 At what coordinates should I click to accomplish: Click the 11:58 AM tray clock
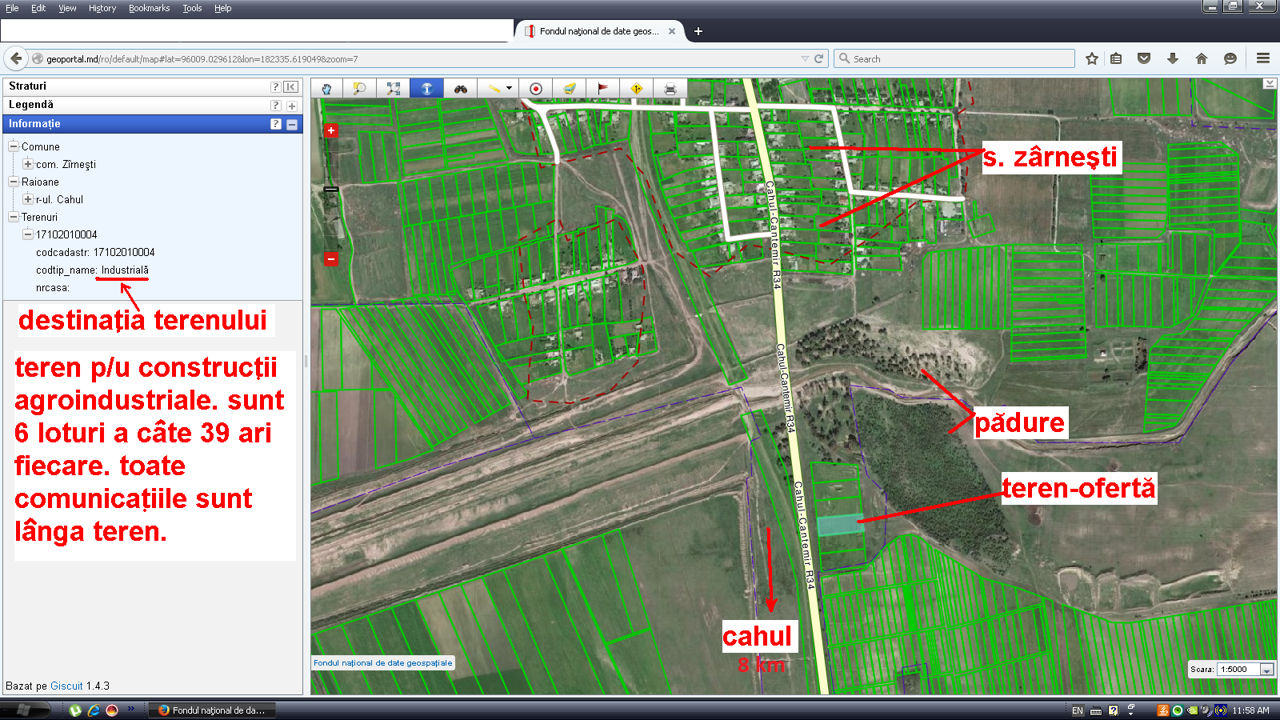1251,710
